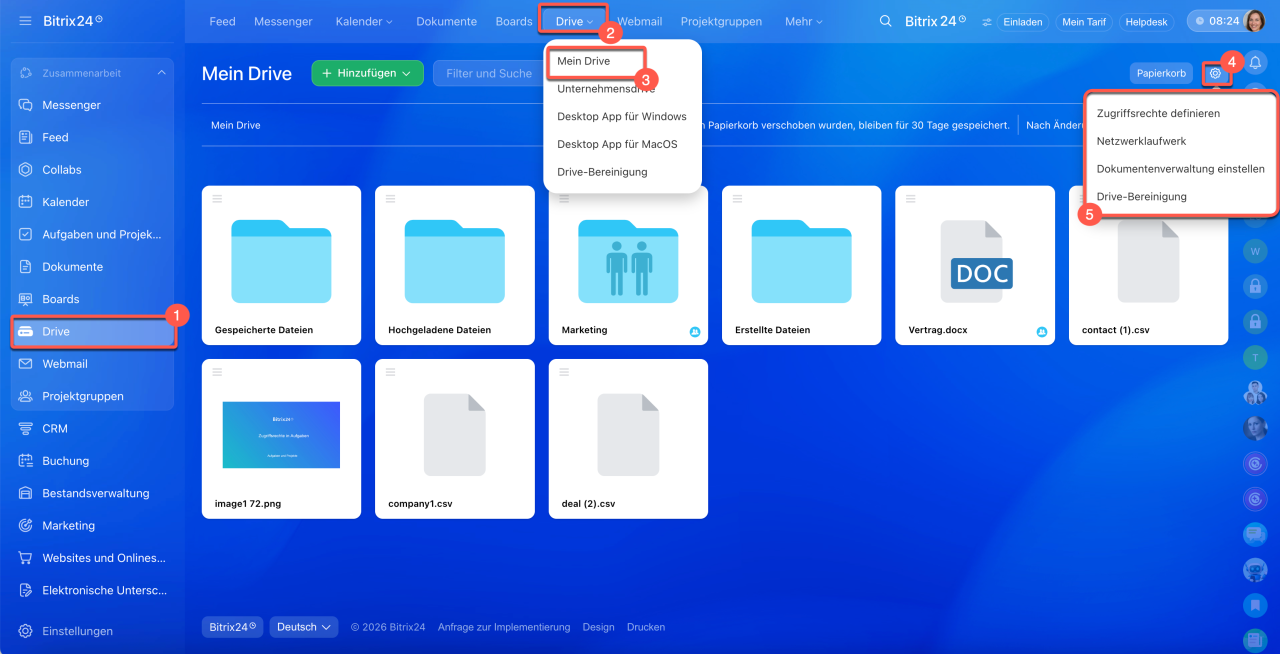Collapse the Zusammenarbeit sidebar section
1280x654 pixels.
coord(161,73)
